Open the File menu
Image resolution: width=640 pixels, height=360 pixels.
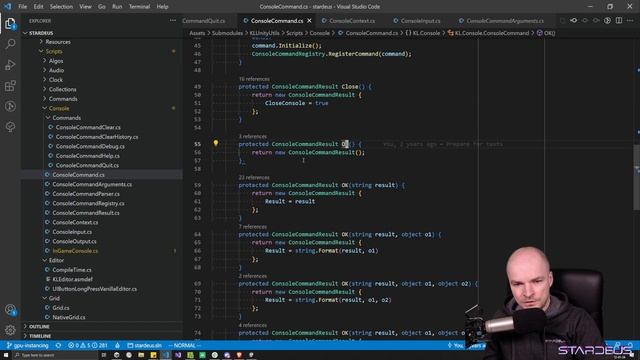click(x=22, y=7)
